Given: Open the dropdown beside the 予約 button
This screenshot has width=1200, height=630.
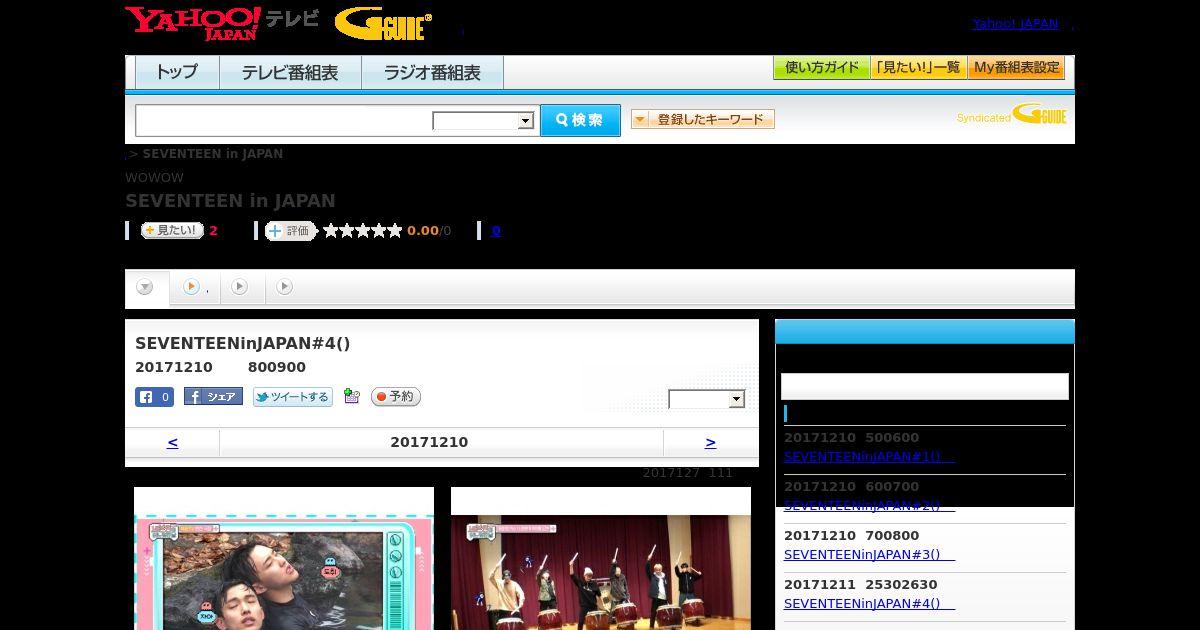Looking at the screenshot, I should click(707, 399).
